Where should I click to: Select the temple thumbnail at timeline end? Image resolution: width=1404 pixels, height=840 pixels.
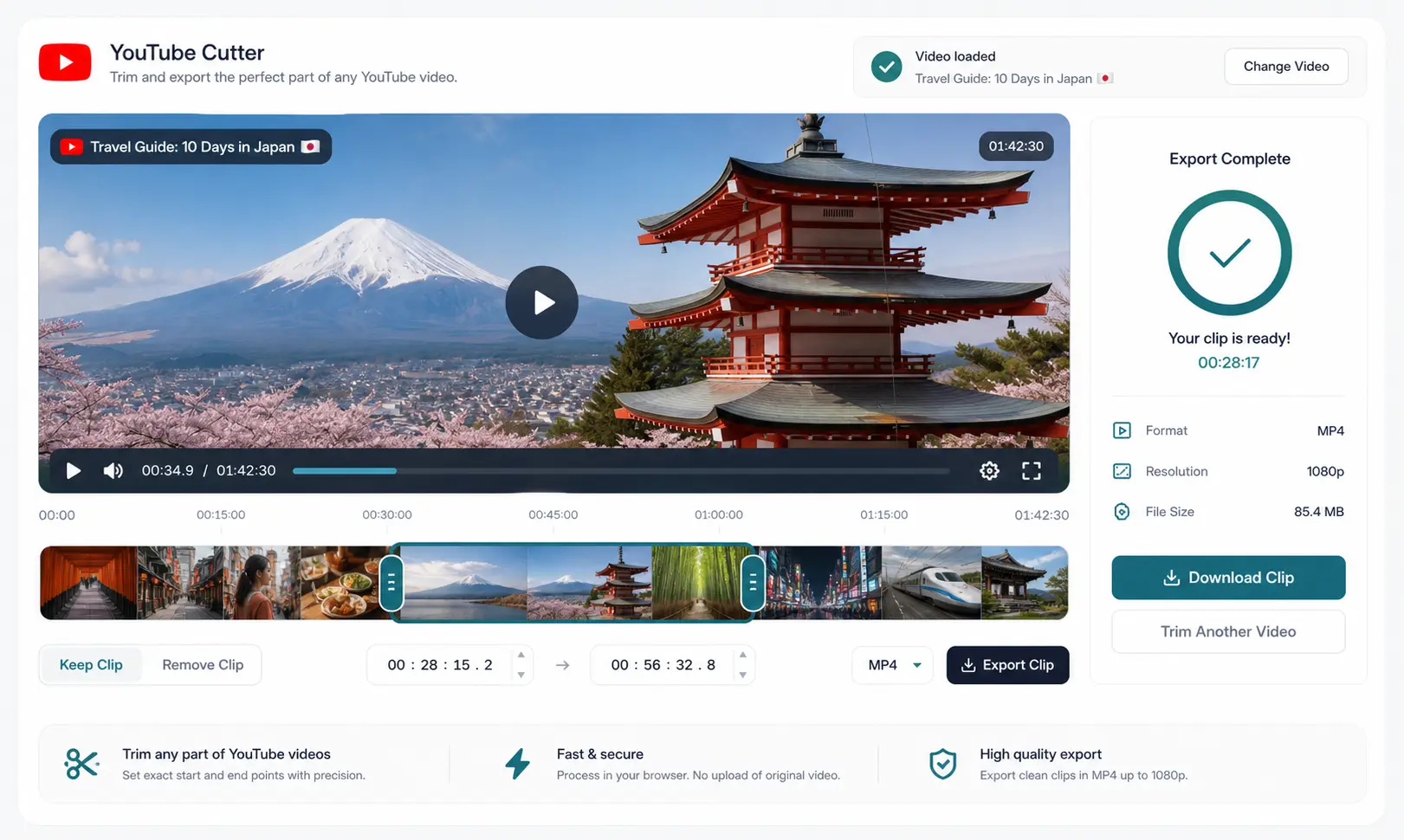[1025, 583]
